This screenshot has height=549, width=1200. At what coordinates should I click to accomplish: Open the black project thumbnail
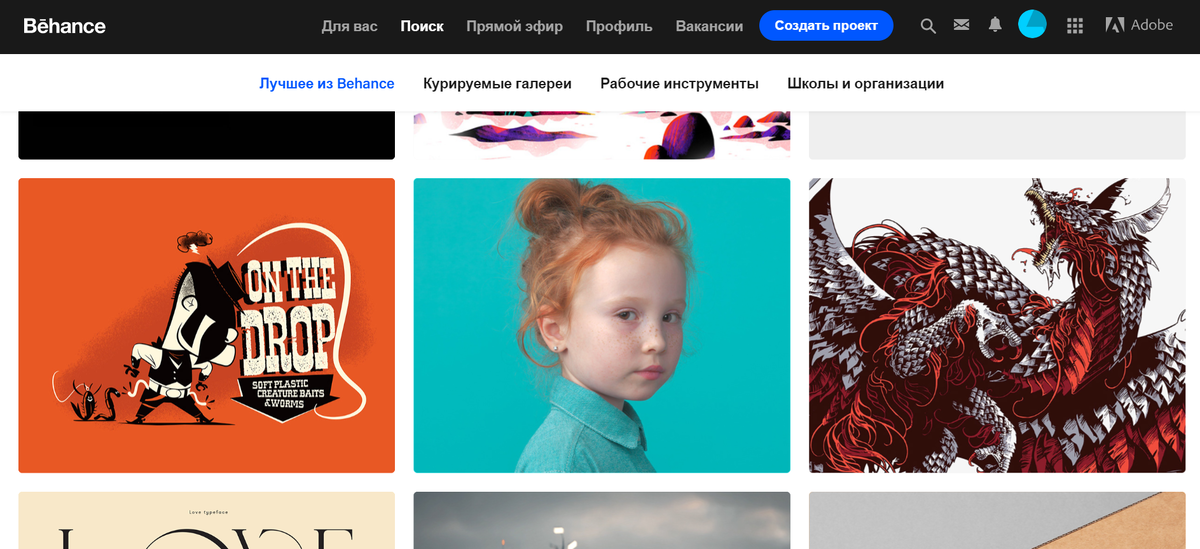206,135
